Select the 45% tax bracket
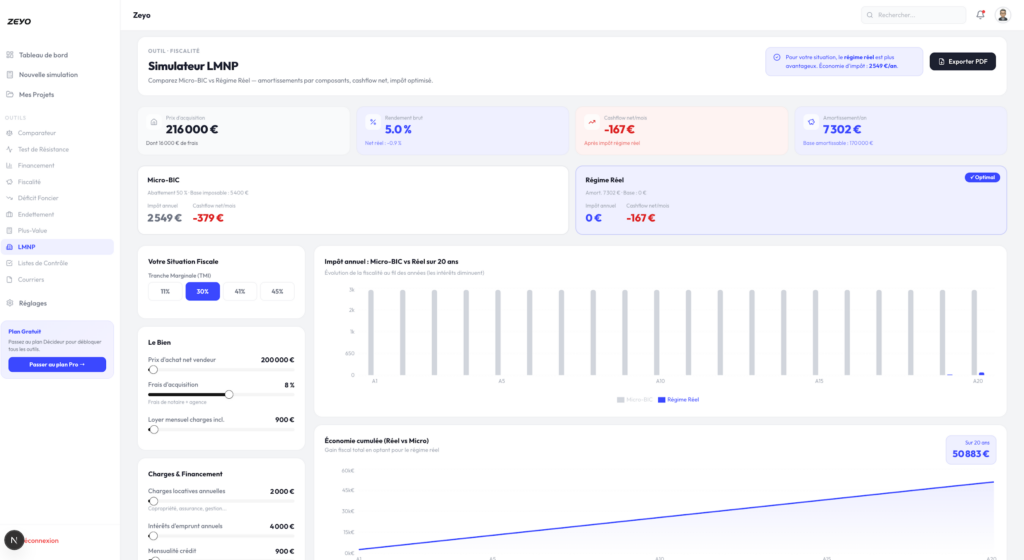1024x560 pixels. (x=277, y=292)
